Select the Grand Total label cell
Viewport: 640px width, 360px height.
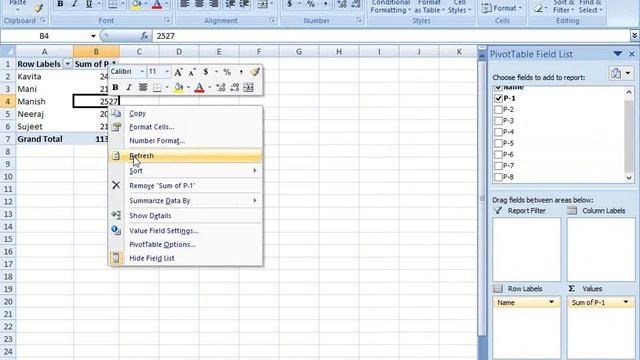click(44, 139)
